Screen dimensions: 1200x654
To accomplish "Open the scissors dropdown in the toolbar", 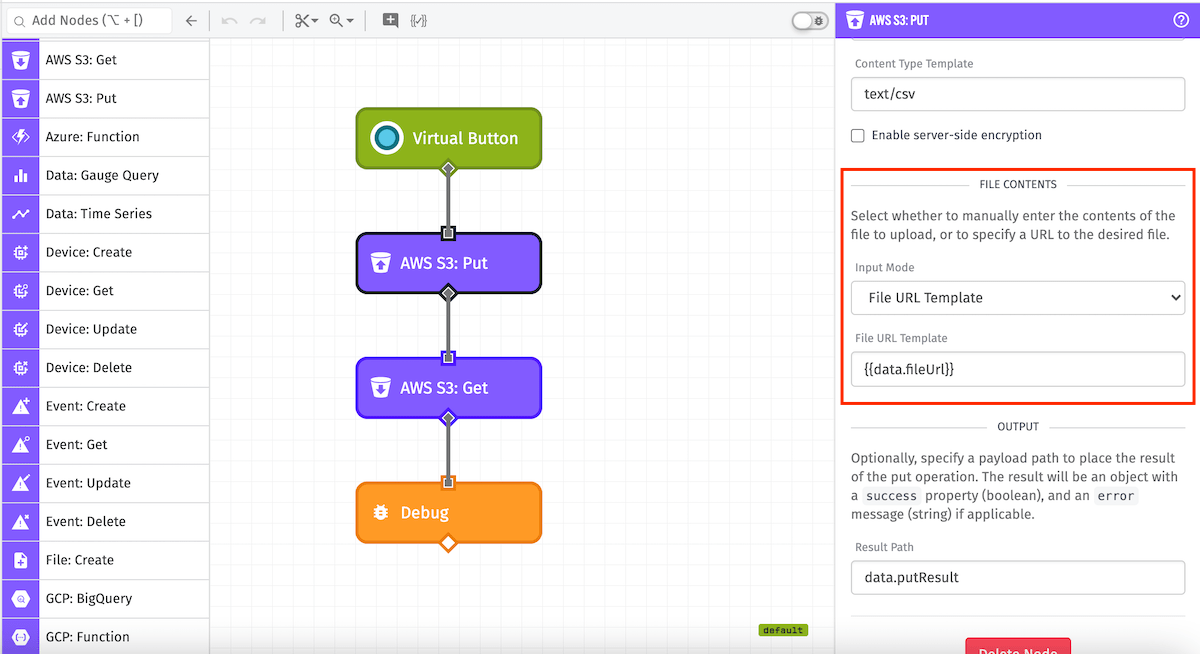I will (x=306, y=20).
